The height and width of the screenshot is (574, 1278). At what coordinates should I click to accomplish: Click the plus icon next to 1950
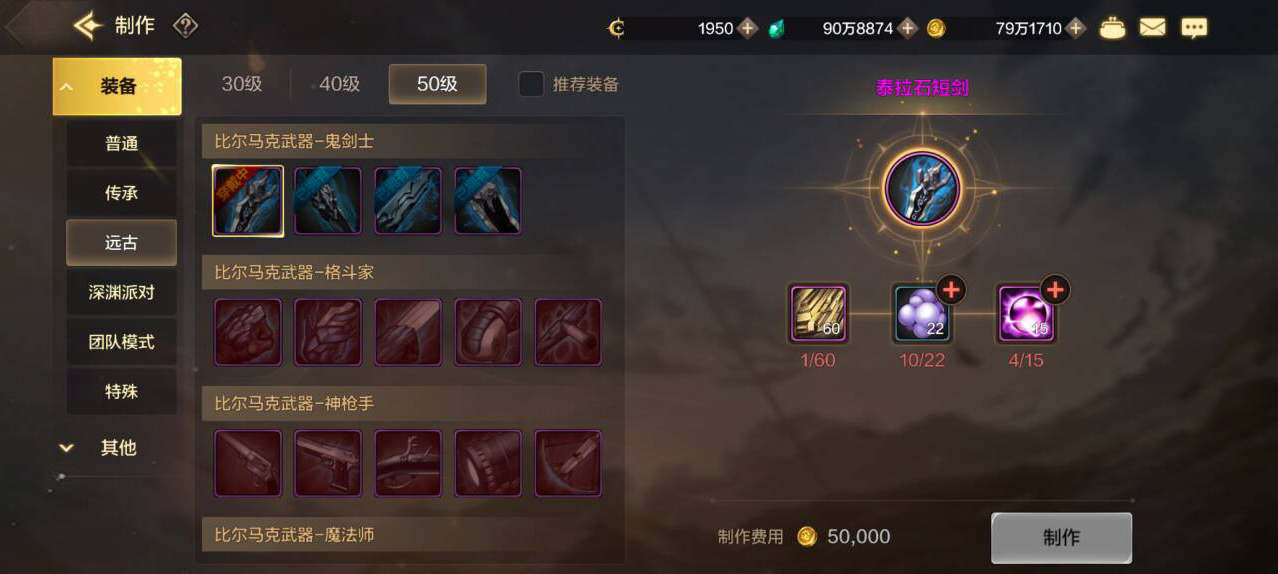click(x=747, y=29)
